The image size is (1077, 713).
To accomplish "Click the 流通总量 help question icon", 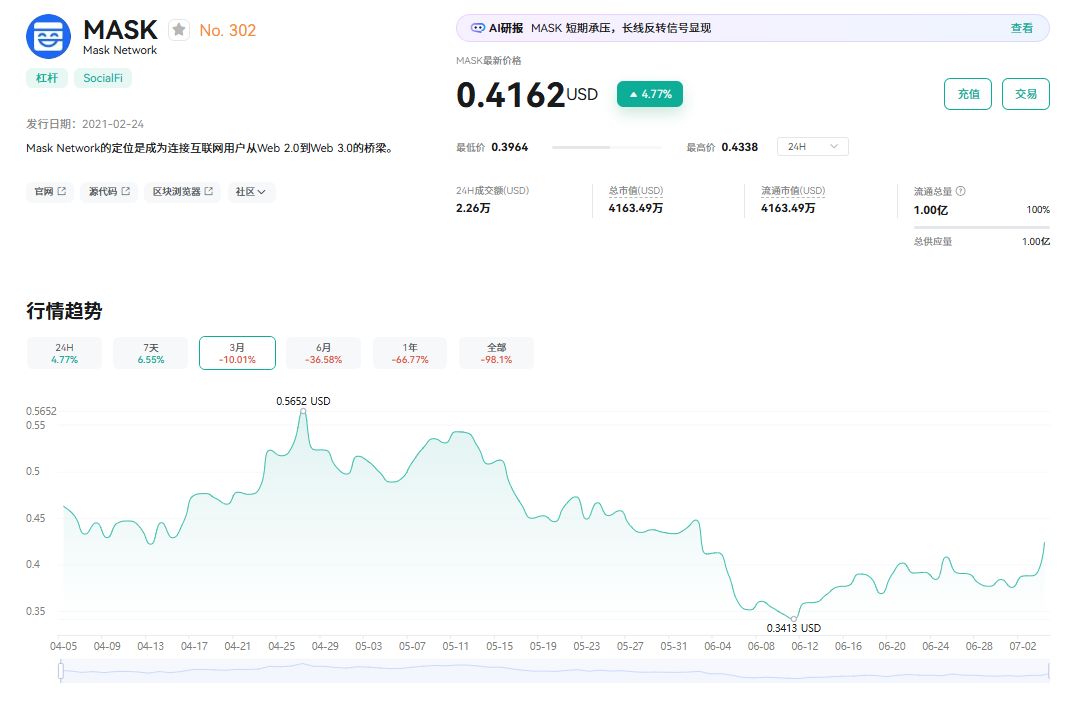I will (960, 191).
